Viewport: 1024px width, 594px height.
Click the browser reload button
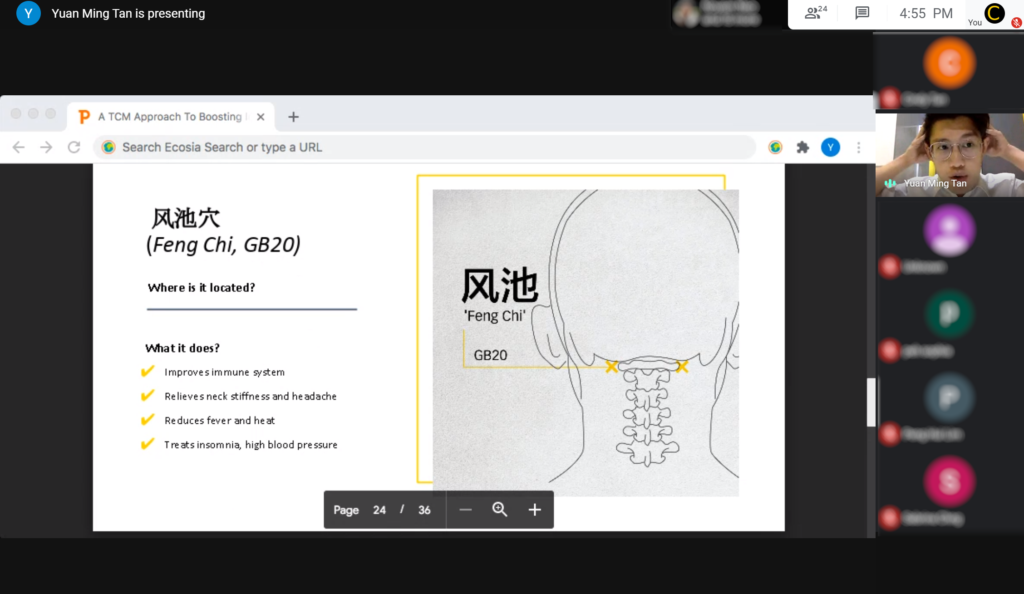[x=74, y=147]
